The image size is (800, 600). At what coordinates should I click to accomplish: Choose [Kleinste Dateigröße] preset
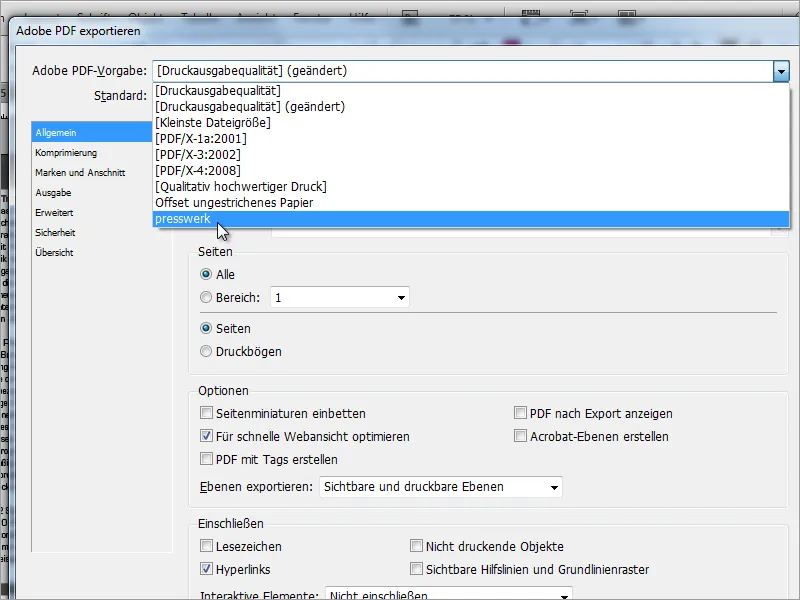471,122
